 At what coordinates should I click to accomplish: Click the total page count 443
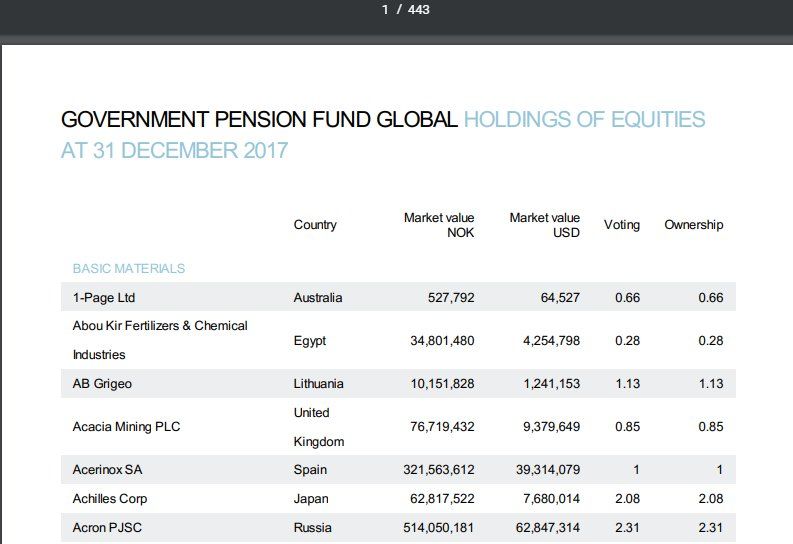418,10
